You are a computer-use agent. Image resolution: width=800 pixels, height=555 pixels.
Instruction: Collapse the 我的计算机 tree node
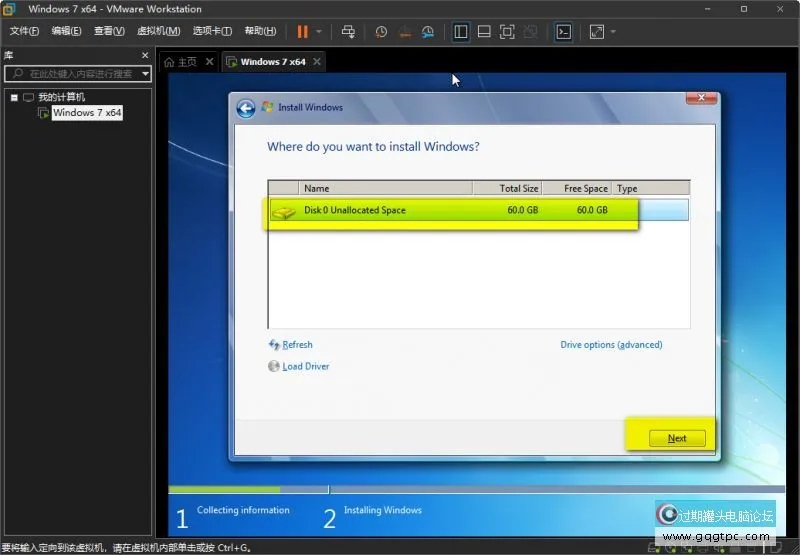(14, 97)
